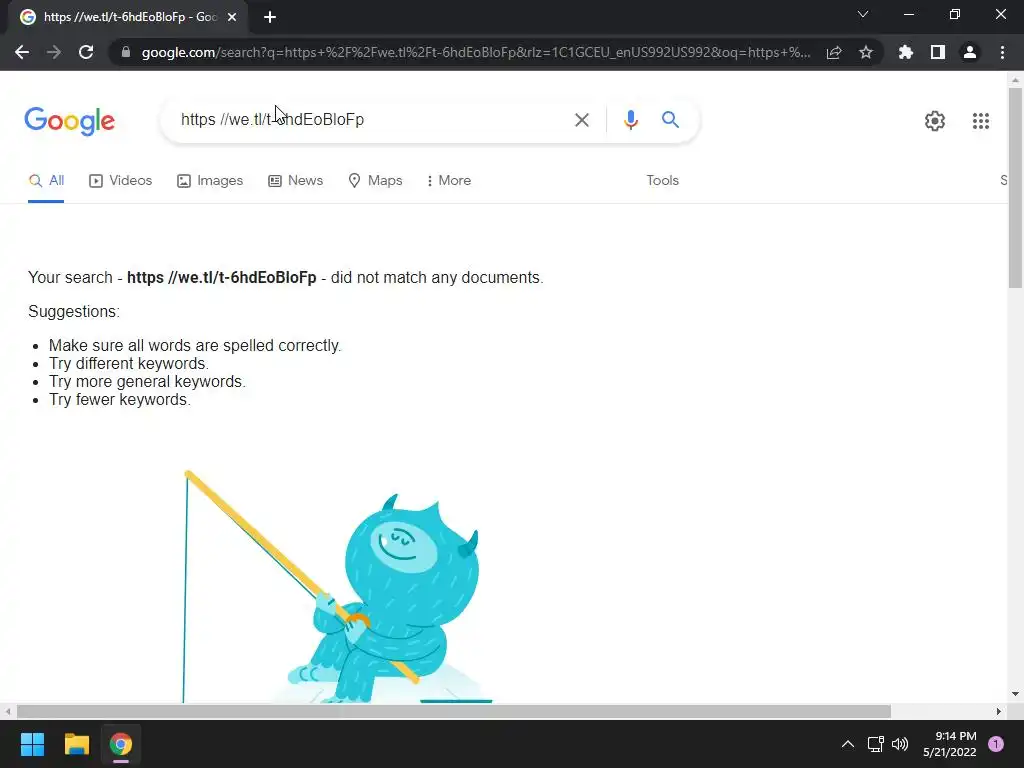Open File Explorer from taskbar

click(x=76, y=744)
